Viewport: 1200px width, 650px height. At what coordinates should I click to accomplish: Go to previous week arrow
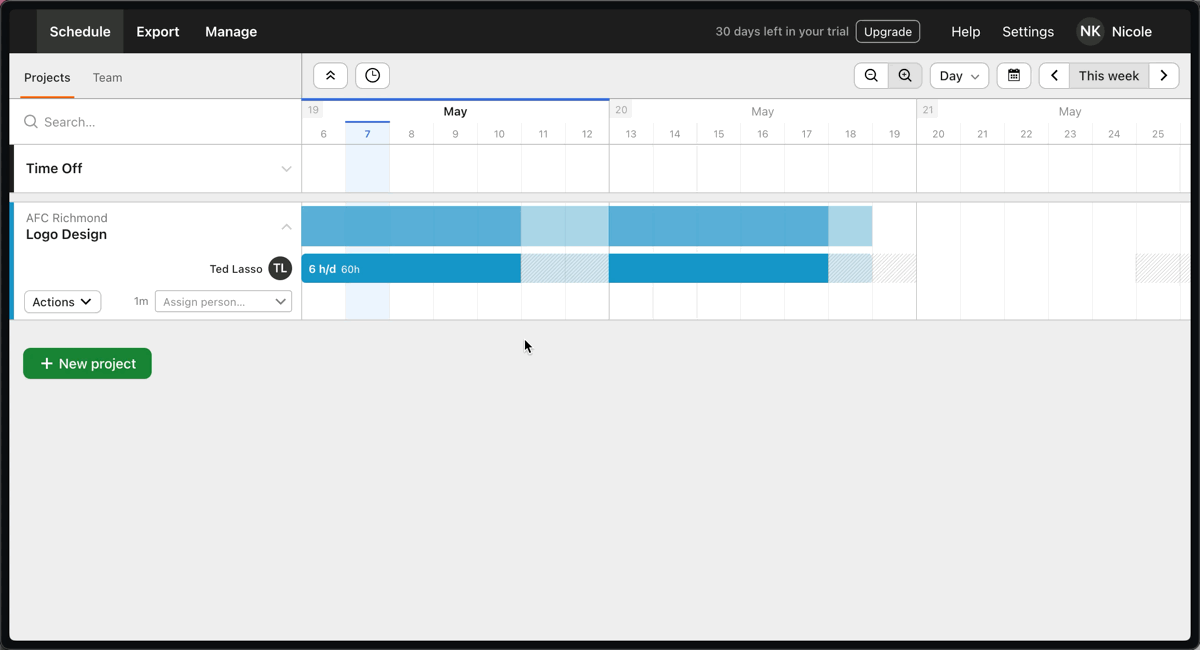1054,76
